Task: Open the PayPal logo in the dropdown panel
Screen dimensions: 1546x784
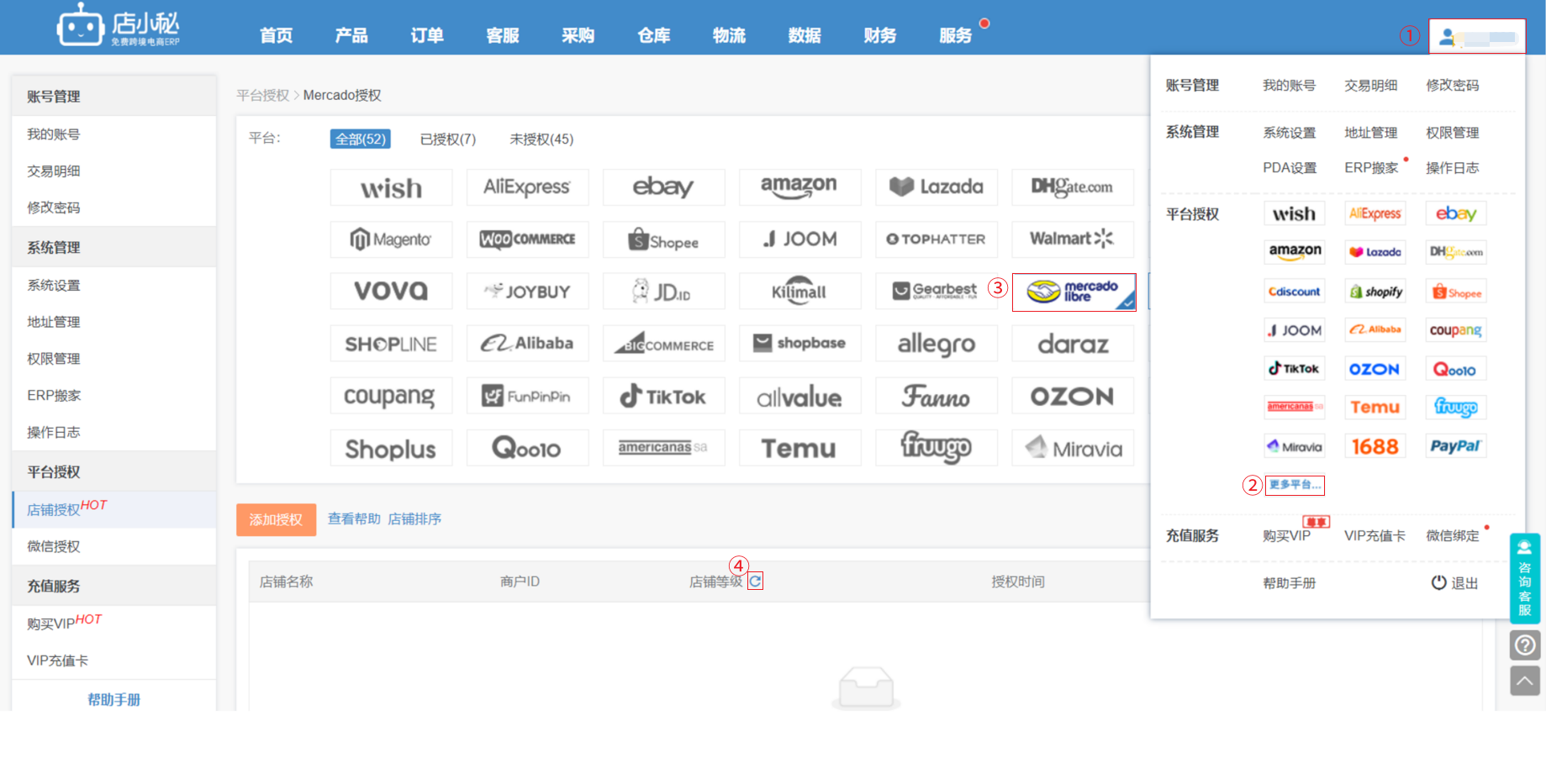Action: click(x=1456, y=446)
